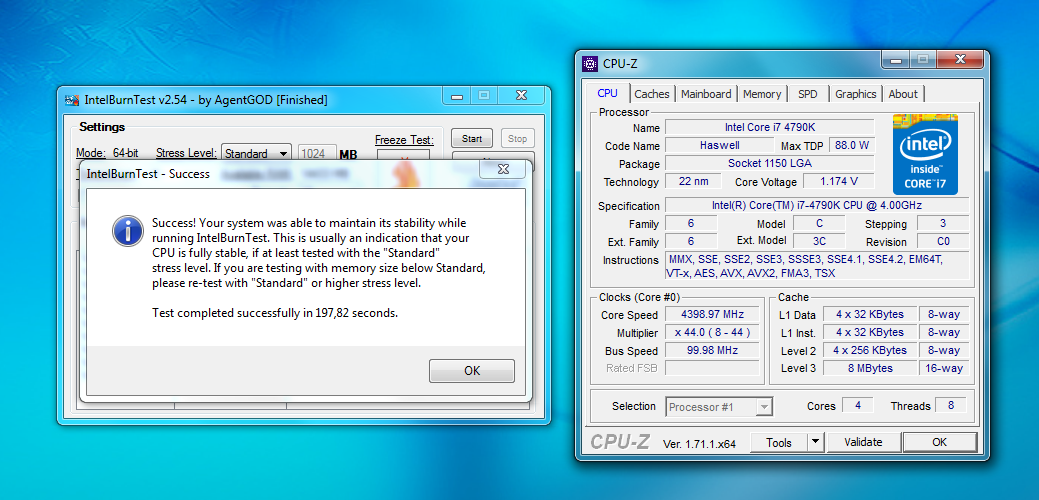Click the Cores value 4
1039x500 pixels.
(858, 405)
